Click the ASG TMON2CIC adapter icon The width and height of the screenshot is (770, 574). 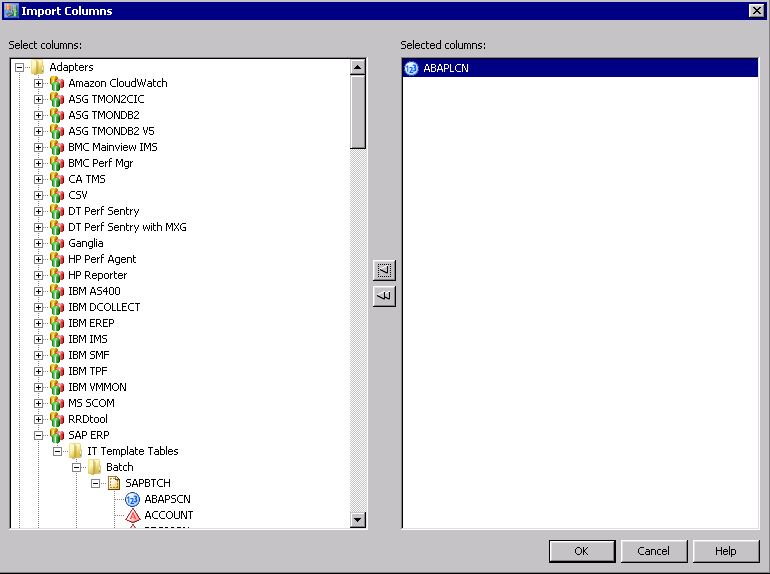click(57, 99)
